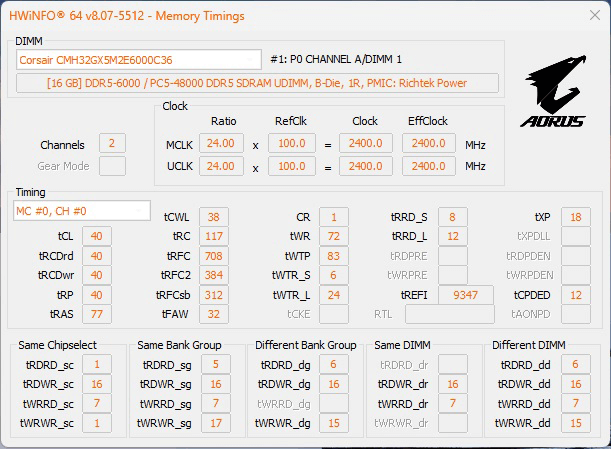This screenshot has height=449, width=611.
Task: Select the UCLK RefClk value field
Action: pos(293,166)
